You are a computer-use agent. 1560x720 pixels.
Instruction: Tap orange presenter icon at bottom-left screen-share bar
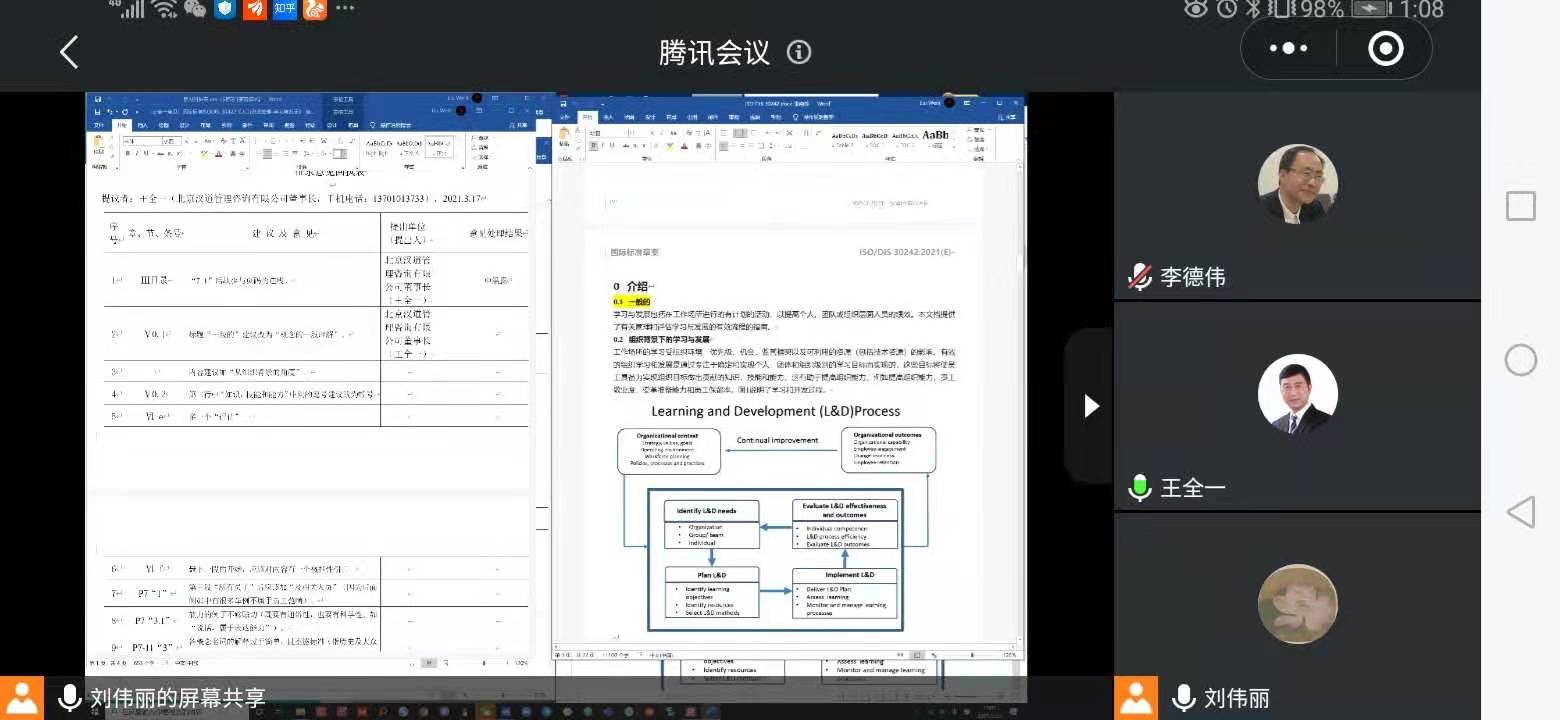(21, 698)
